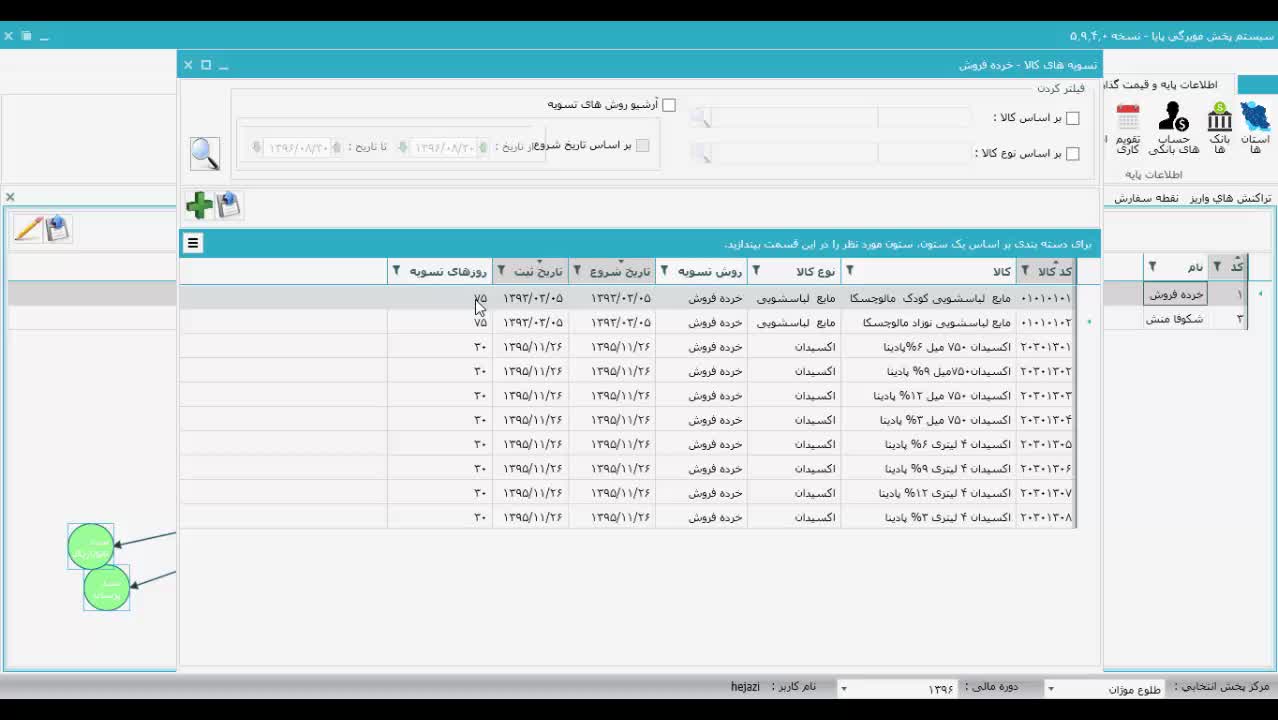Screen dimensions: 1278x720
Task: Click the save disk icon beside the plus
Action: tap(229, 205)
